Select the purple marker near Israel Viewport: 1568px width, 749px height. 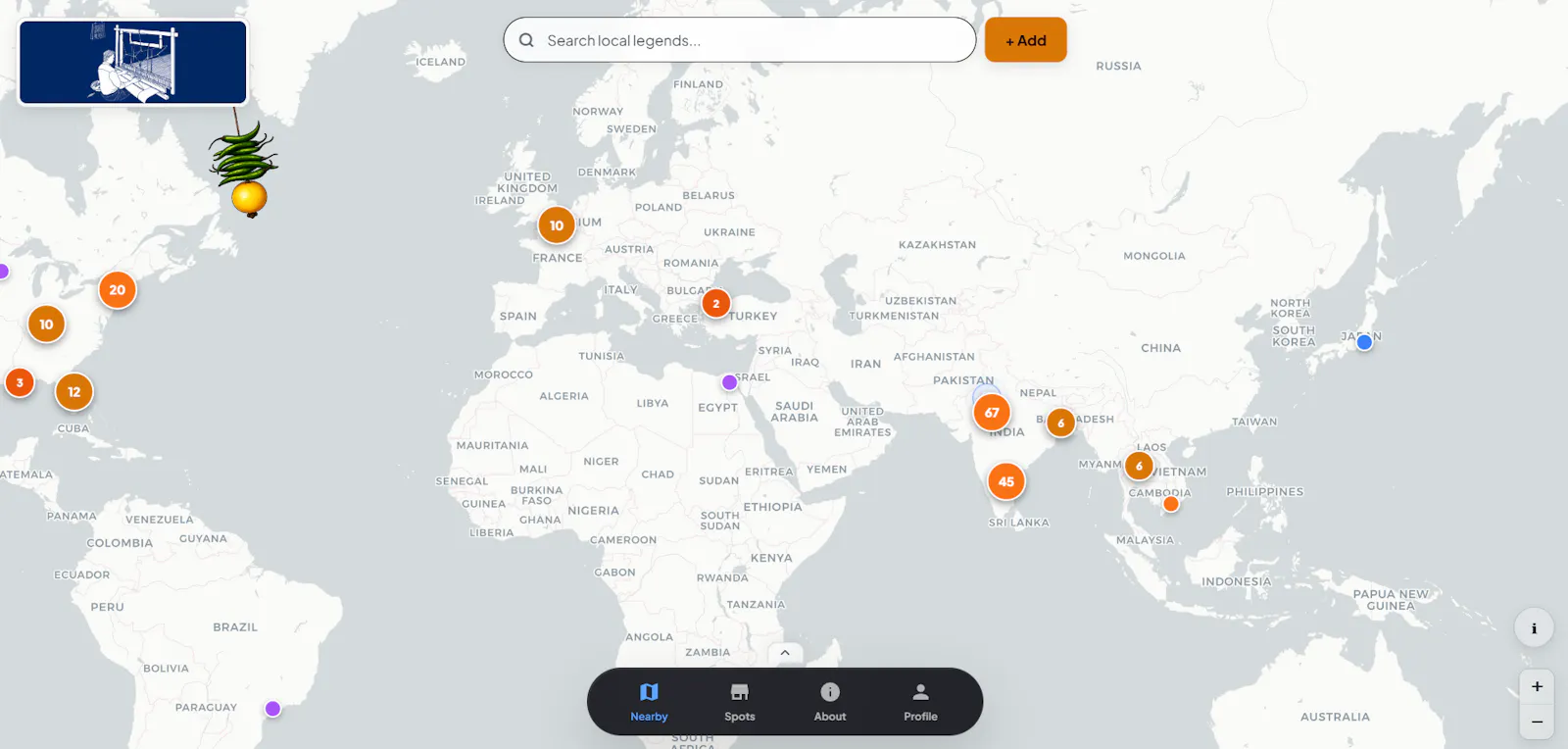[x=729, y=382]
